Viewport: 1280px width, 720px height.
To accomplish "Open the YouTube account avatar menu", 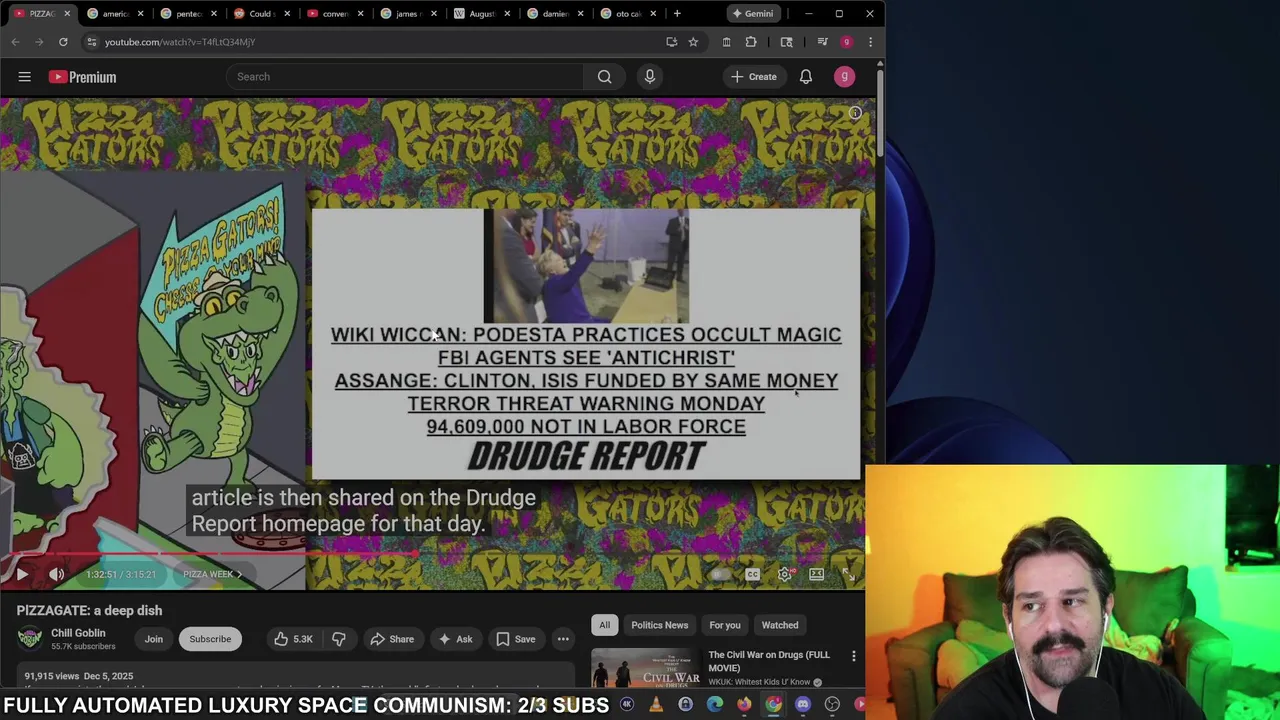I will [x=844, y=77].
